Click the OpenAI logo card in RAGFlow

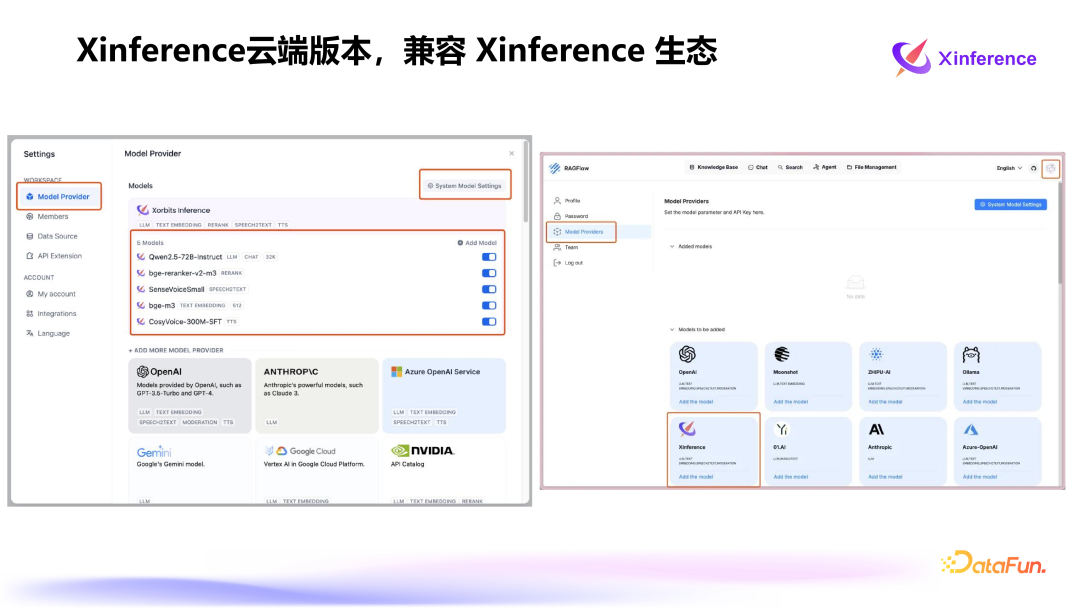[x=686, y=352]
